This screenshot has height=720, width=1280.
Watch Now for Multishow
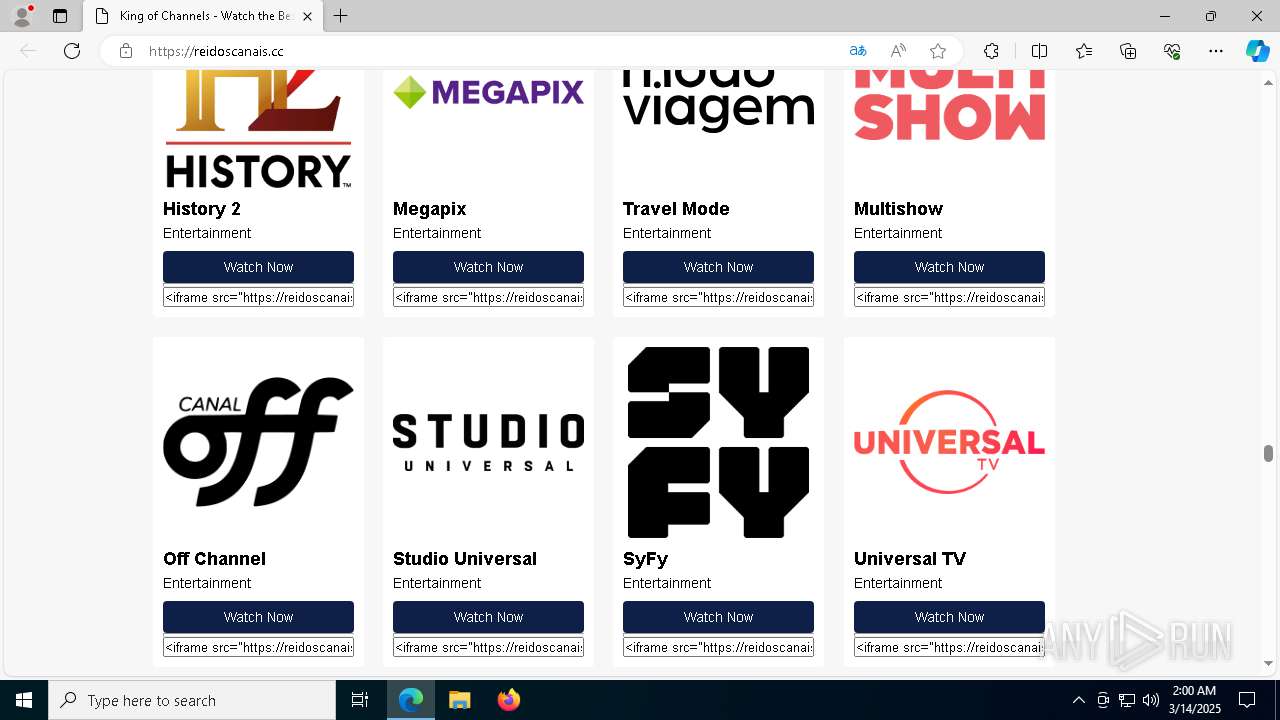coord(949,267)
